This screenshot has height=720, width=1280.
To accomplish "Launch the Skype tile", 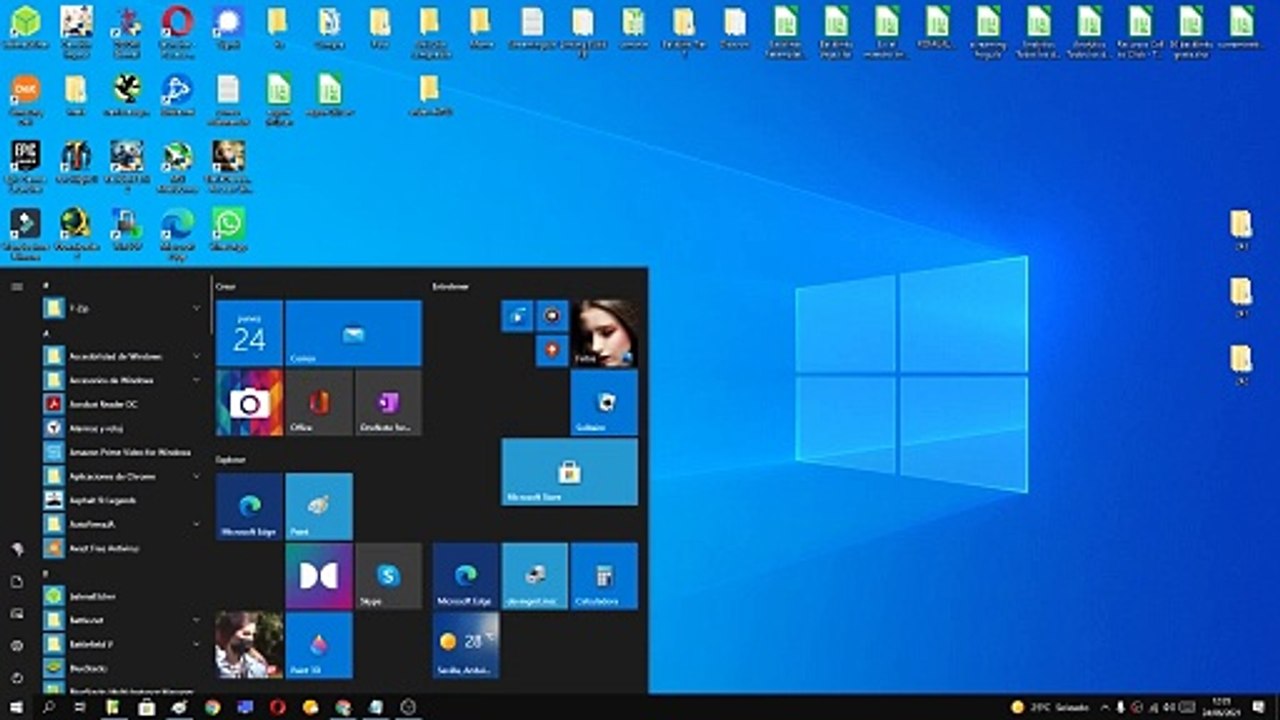I will pyautogui.click(x=388, y=576).
